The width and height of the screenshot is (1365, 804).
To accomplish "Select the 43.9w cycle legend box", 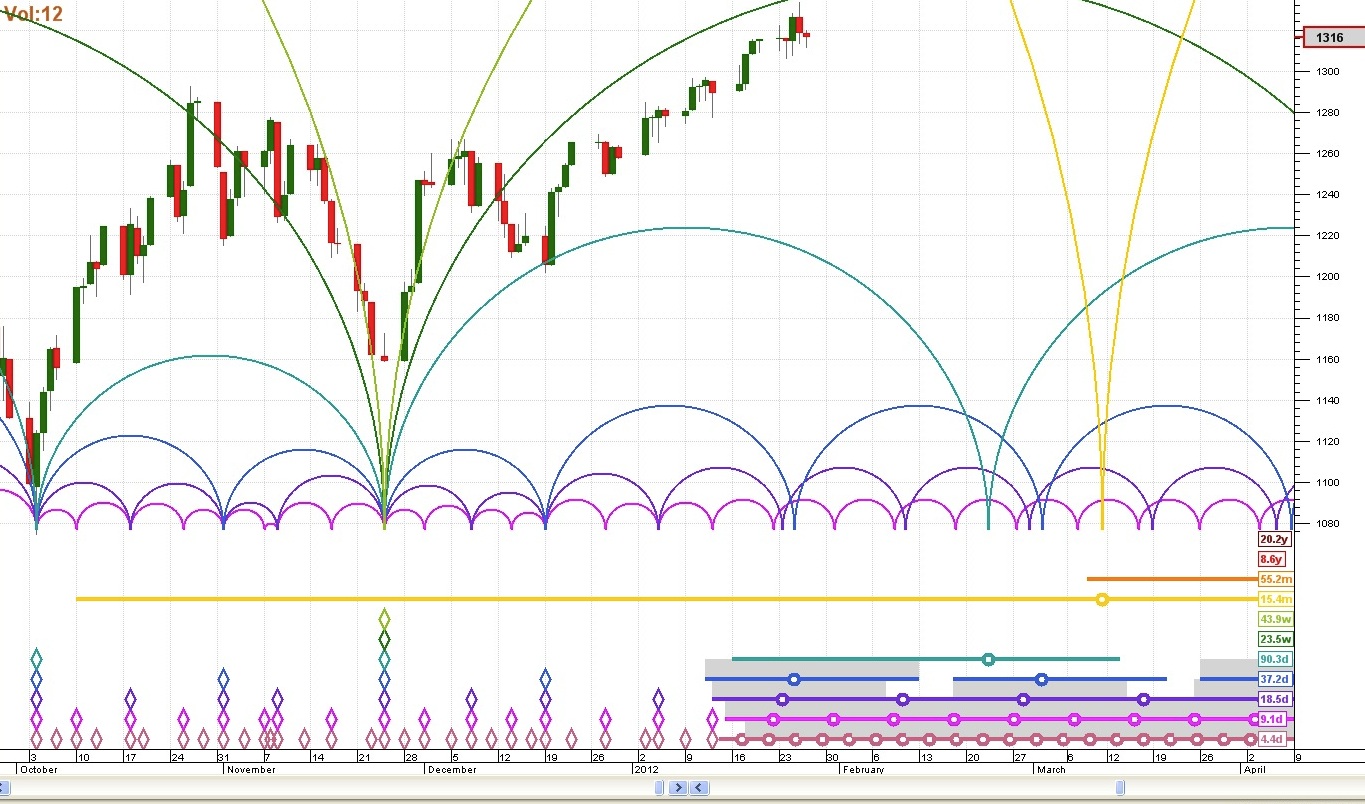I will (1274, 619).
